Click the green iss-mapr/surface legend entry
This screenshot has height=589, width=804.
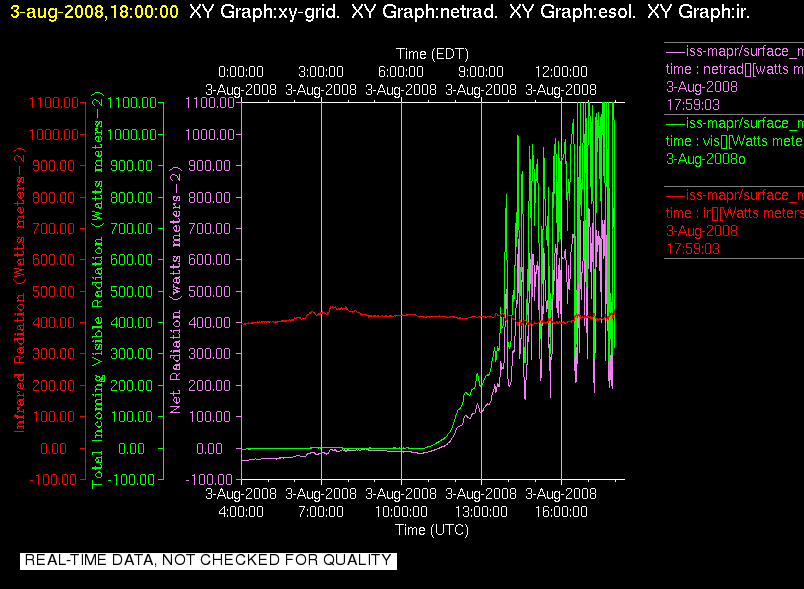click(x=734, y=124)
